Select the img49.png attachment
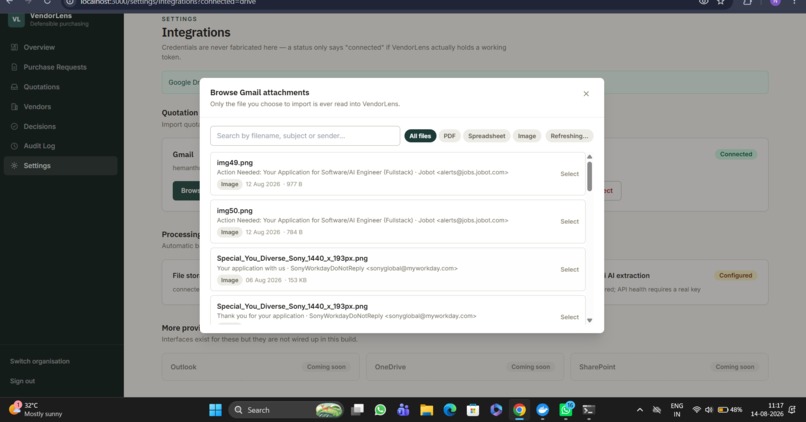 click(x=569, y=174)
